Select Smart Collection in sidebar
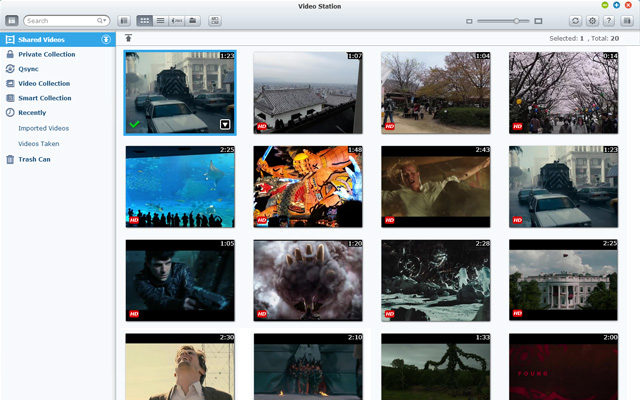This screenshot has width=640, height=400. (44, 98)
